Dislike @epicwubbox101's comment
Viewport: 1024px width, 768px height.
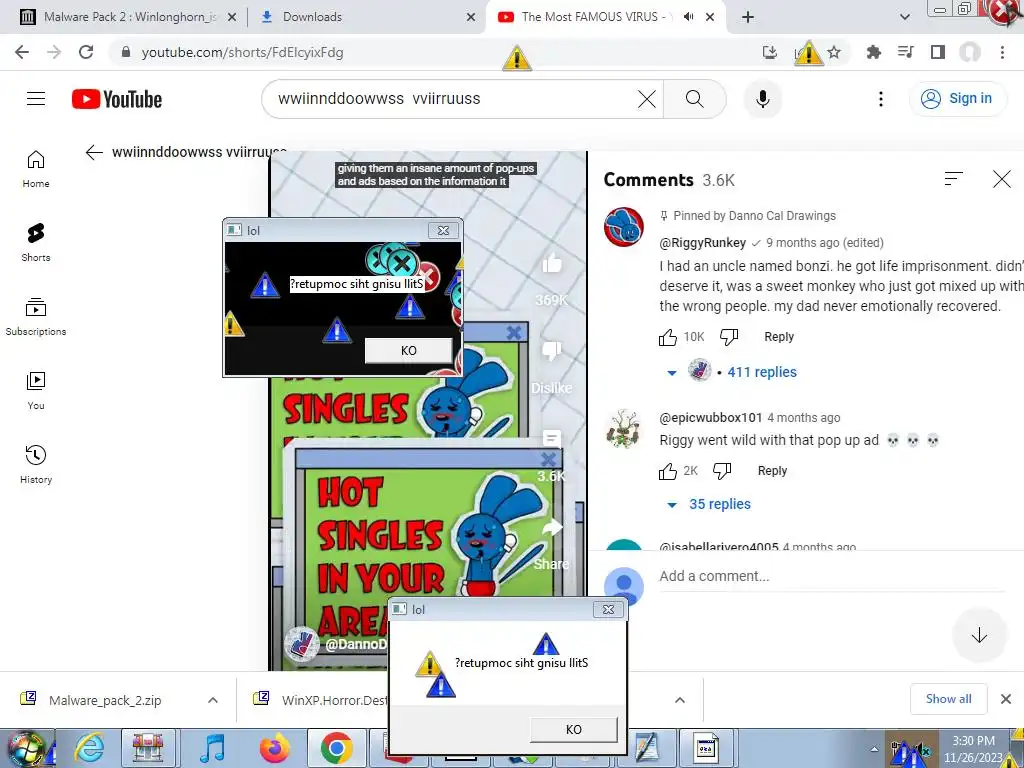722,471
